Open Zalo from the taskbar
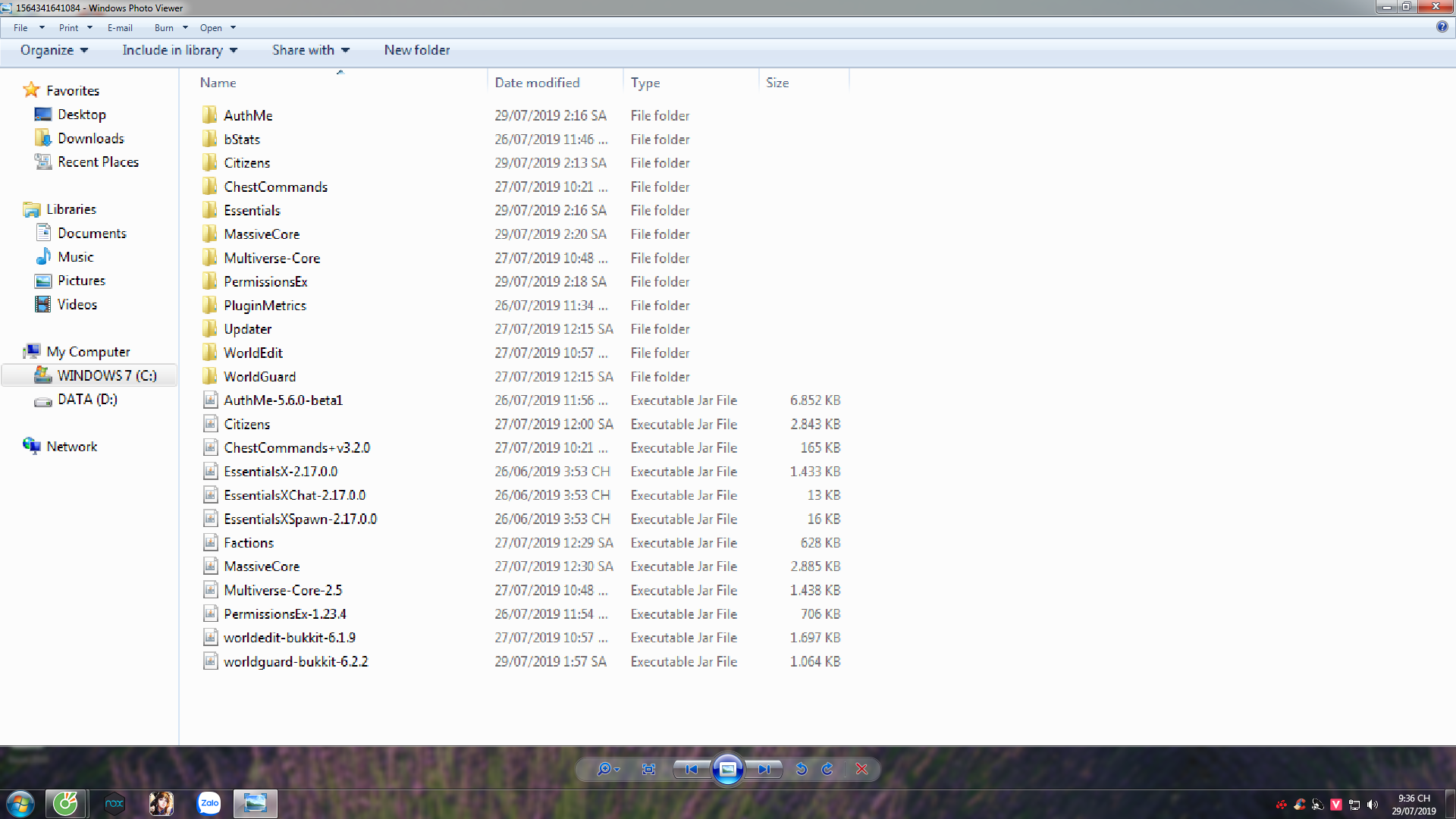Image resolution: width=1456 pixels, height=819 pixels. pyautogui.click(x=209, y=803)
